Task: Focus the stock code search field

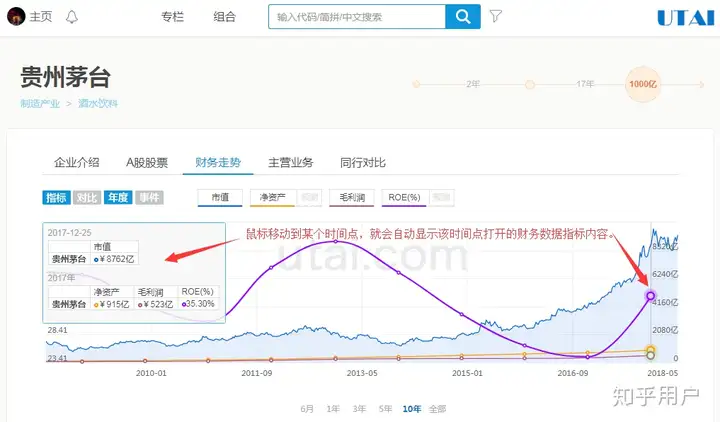Action: (x=357, y=17)
